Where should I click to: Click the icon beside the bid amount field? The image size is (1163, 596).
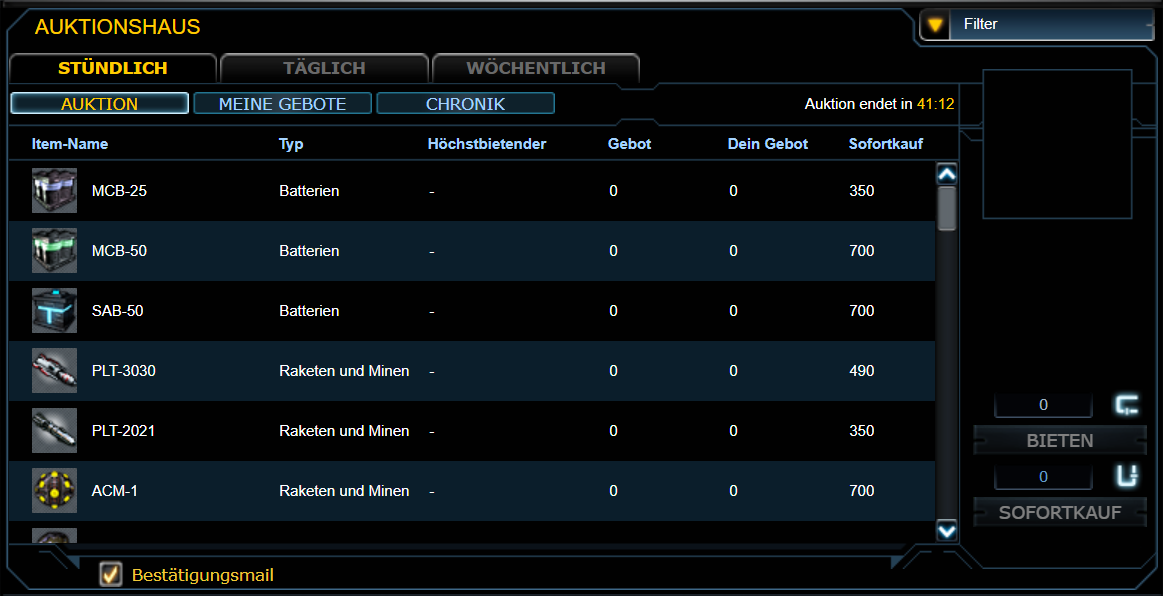[1127, 405]
